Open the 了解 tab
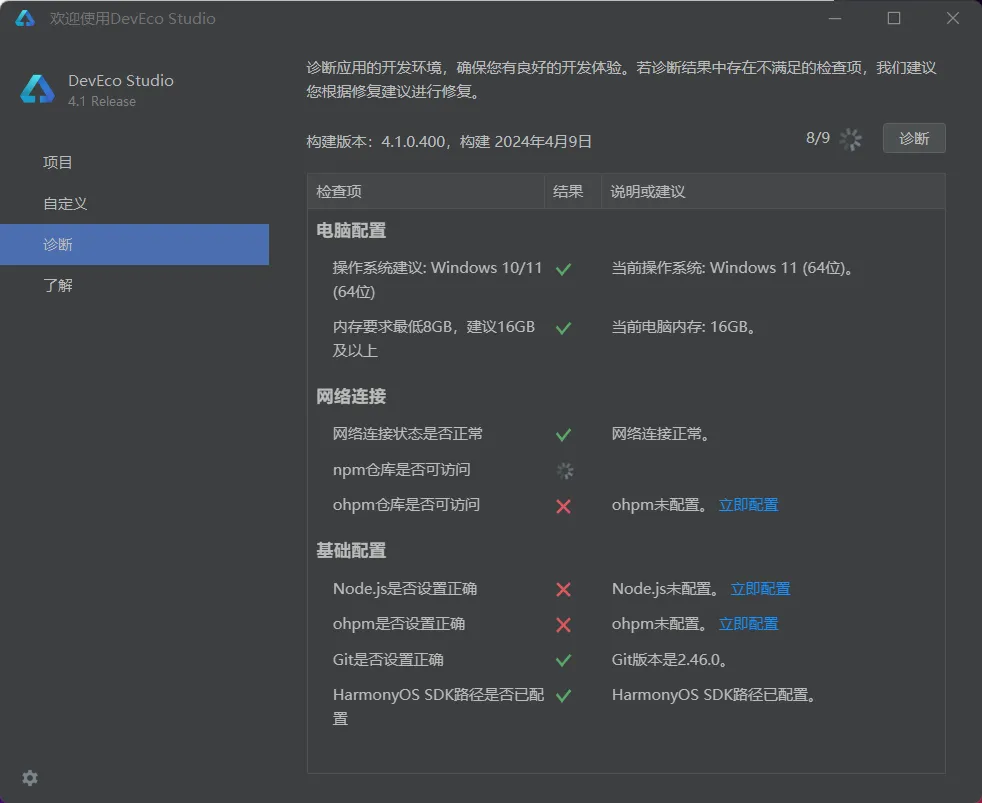982x803 pixels. coord(134,286)
